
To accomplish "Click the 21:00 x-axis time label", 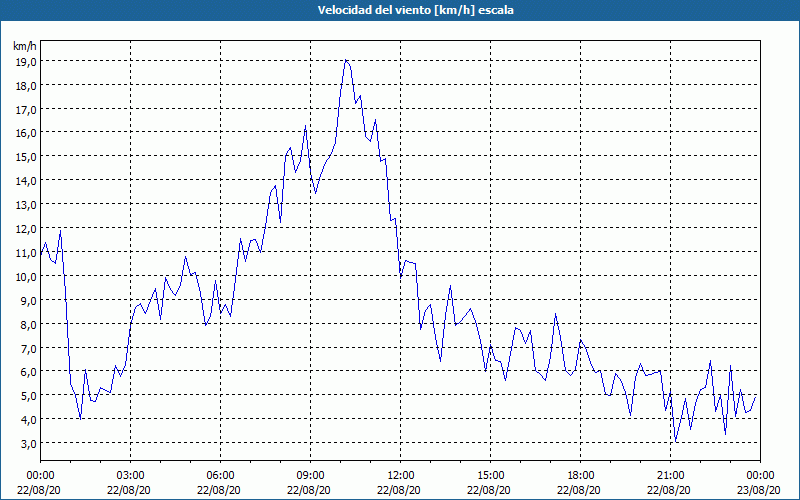I will pyautogui.click(x=670, y=475).
